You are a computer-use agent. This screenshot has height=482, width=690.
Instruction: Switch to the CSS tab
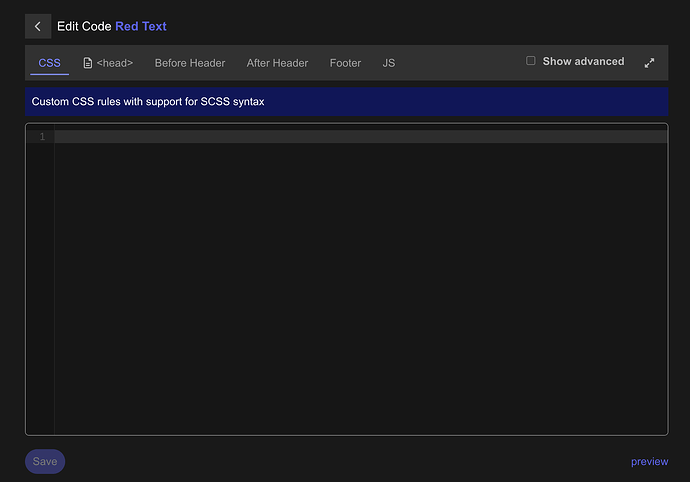(x=49, y=63)
